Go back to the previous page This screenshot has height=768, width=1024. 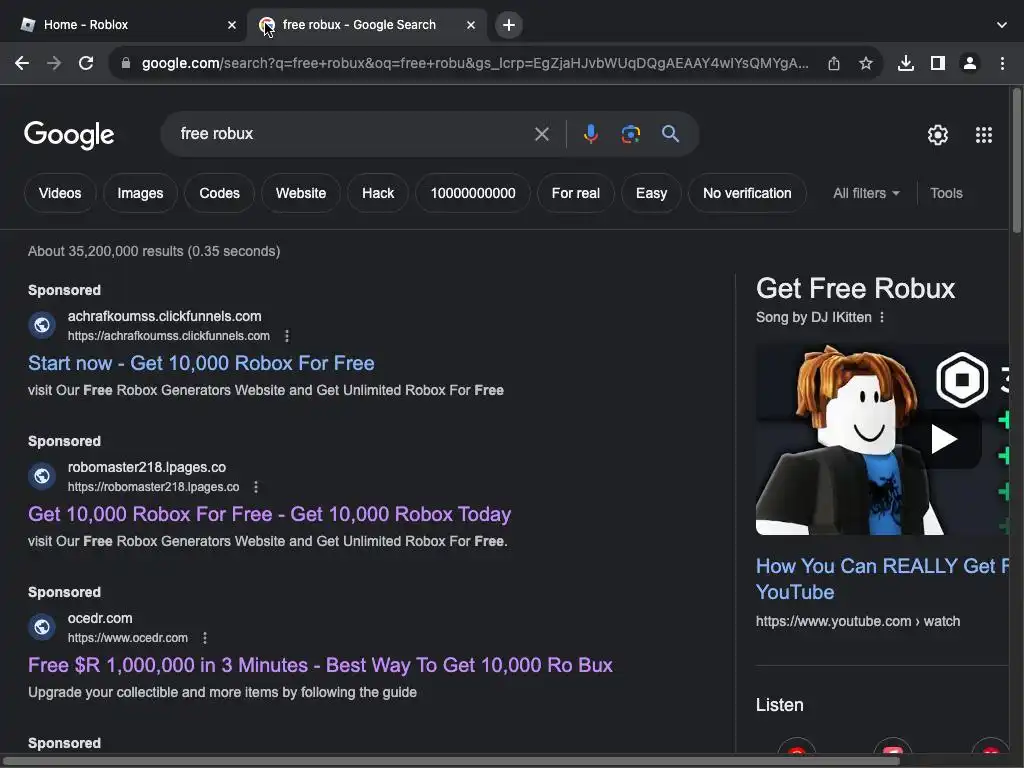pyautogui.click(x=22, y=63)
